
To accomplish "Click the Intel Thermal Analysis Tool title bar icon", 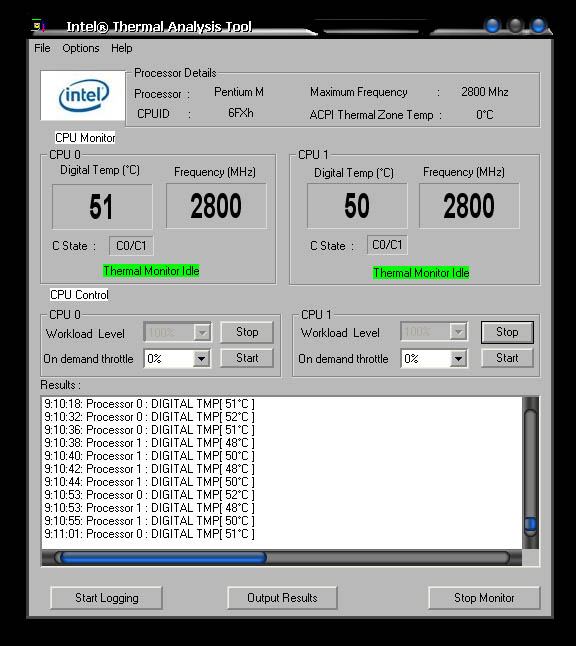I will [x=39, y=26].
